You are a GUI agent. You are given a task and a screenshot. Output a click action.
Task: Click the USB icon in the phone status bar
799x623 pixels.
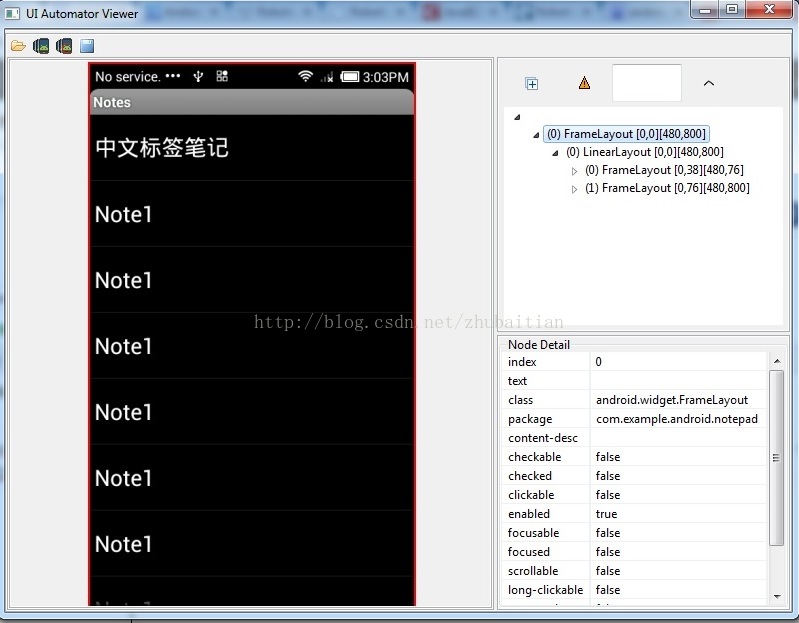coord(198,76)
